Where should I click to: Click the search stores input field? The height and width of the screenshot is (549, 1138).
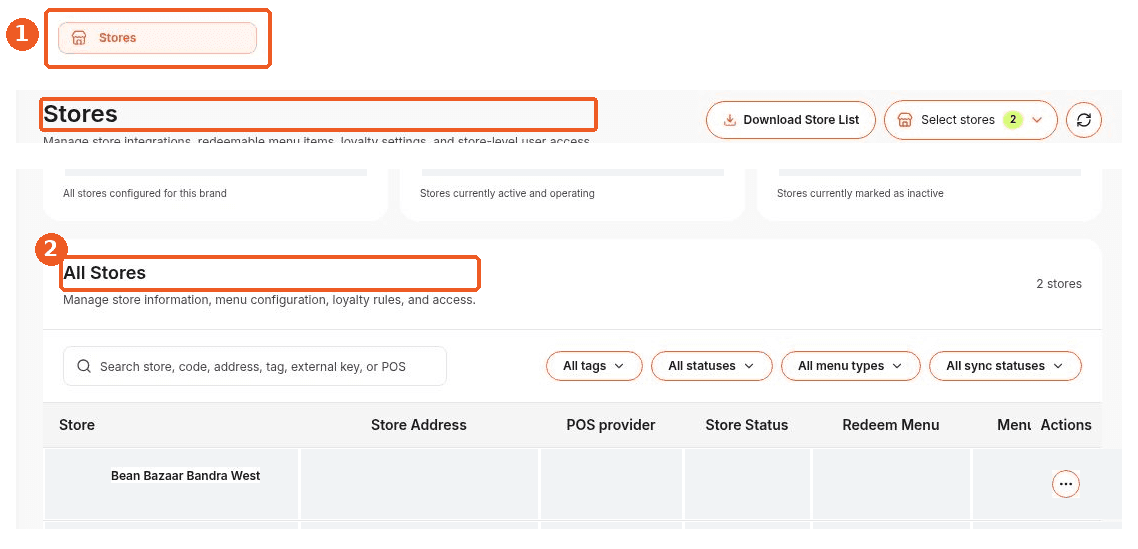(x=255, y=366)
